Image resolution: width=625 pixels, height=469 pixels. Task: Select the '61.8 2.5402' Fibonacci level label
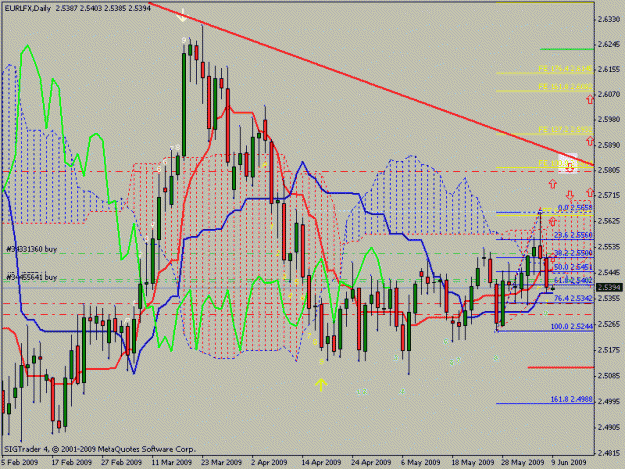(573, 281)
